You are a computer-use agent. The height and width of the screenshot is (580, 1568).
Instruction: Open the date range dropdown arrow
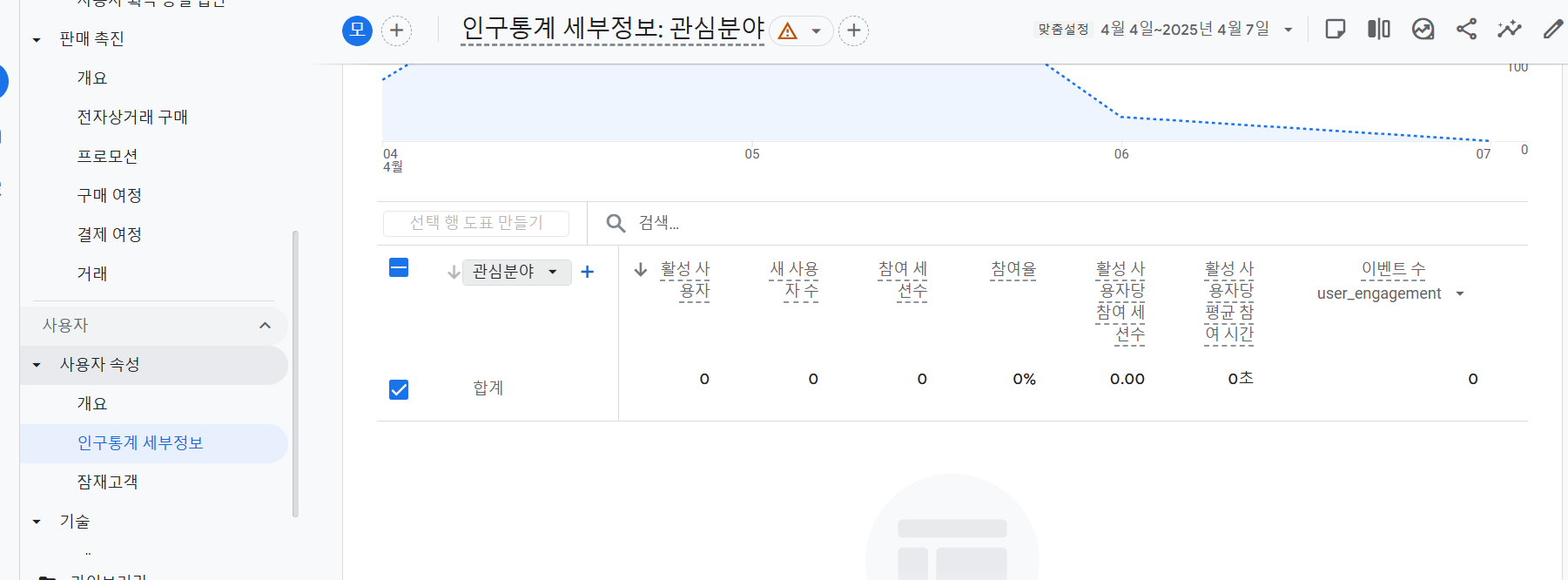(x=1288, y=30)
